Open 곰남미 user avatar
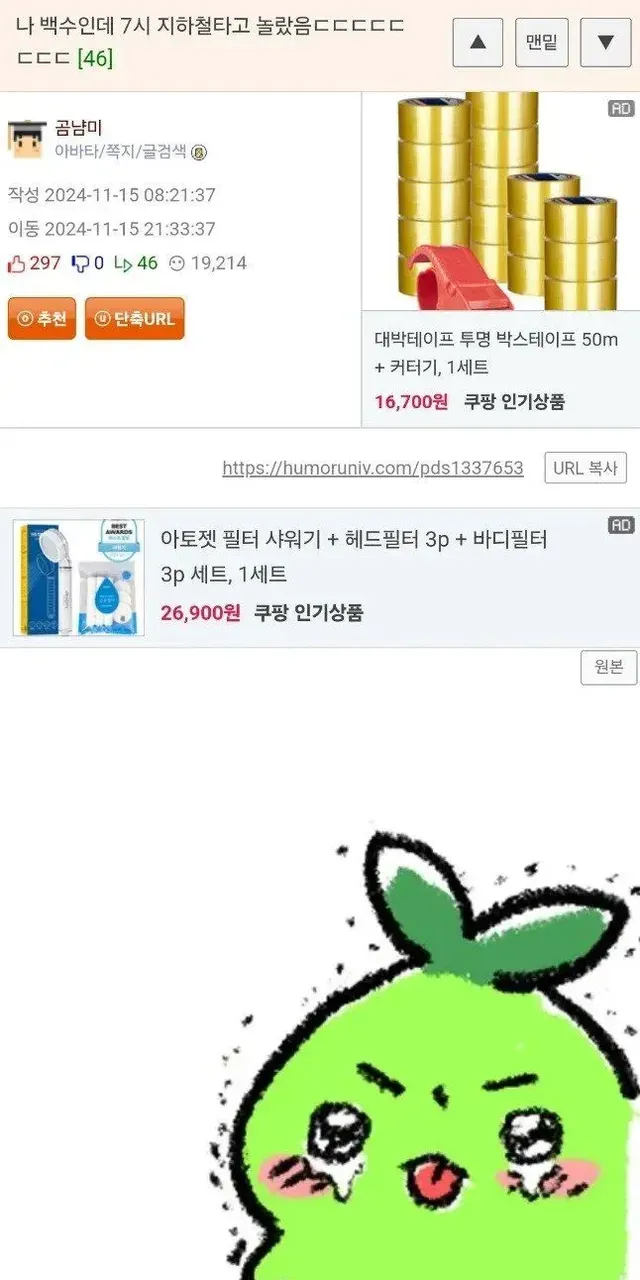This screenshot has height=1280, width=640. click(x=27, y=139)
